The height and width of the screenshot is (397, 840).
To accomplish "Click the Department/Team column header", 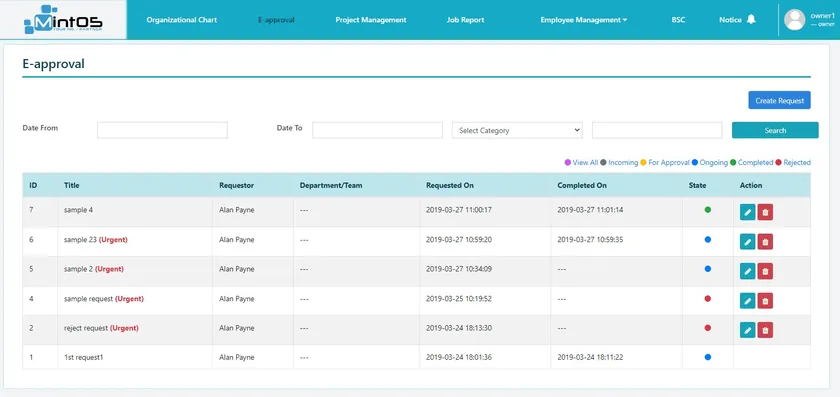I will 331,185.
